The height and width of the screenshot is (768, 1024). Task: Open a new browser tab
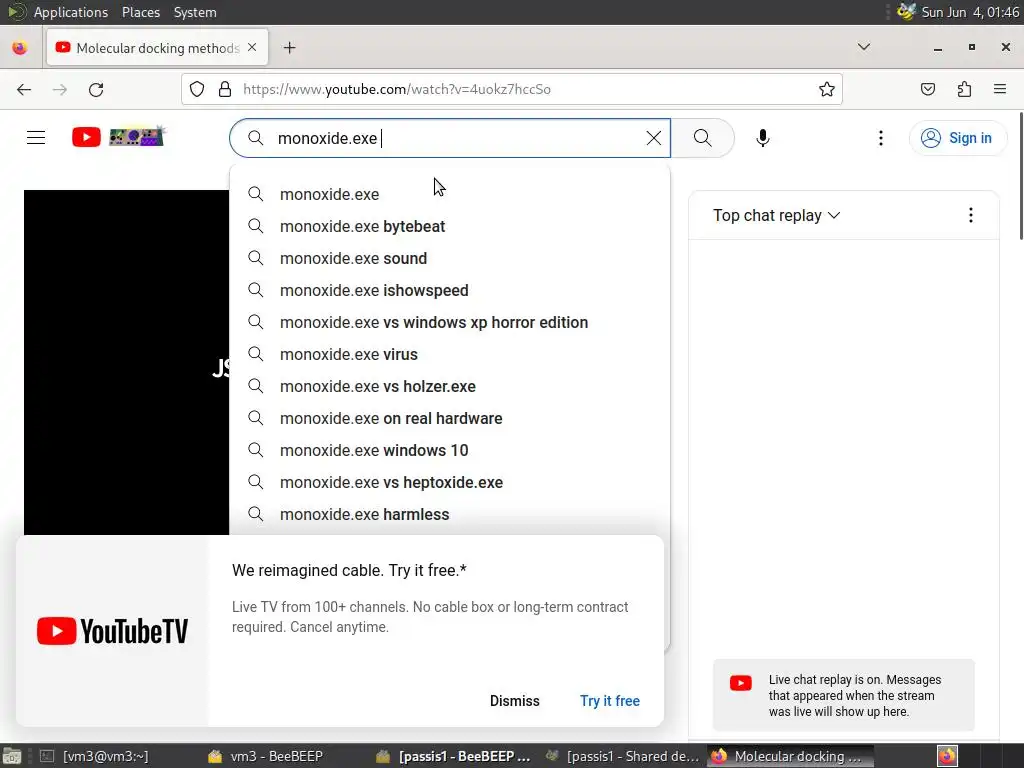(x=289, y=48)
